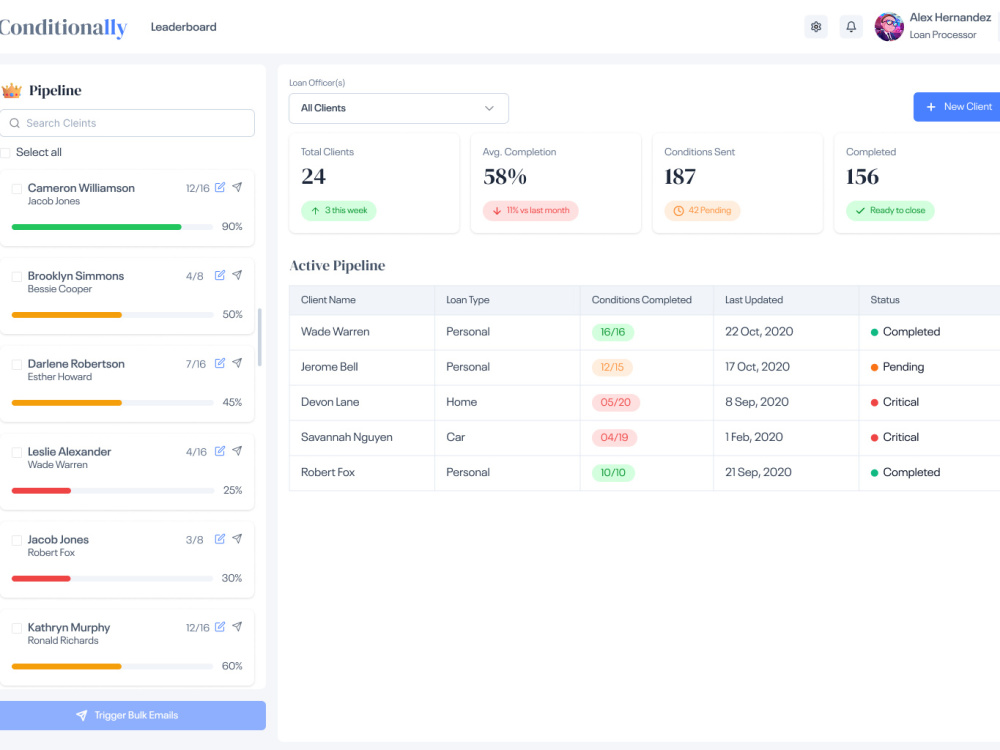The image size is (1000, 750).
Task: Edit Jacob Jones client card
Action: click(220, 540)
